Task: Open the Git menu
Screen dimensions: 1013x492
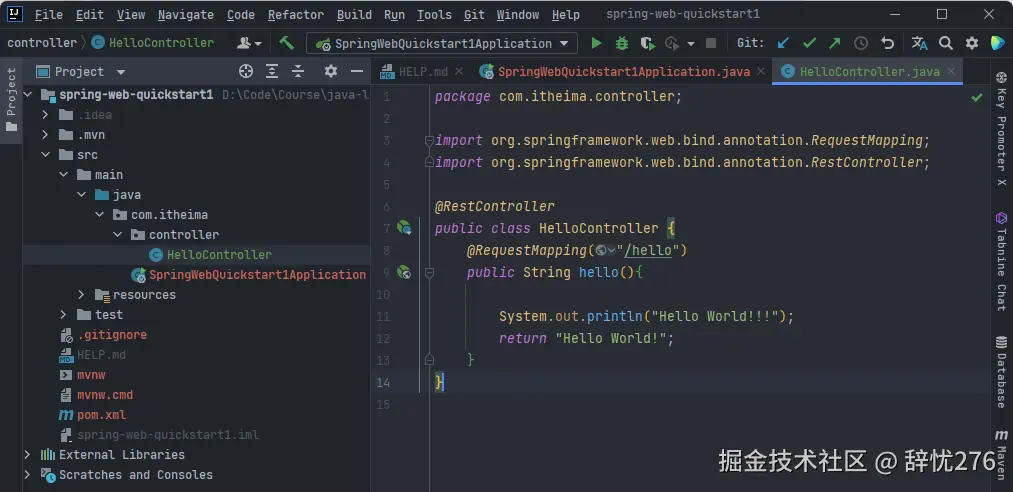Action: 474,14
